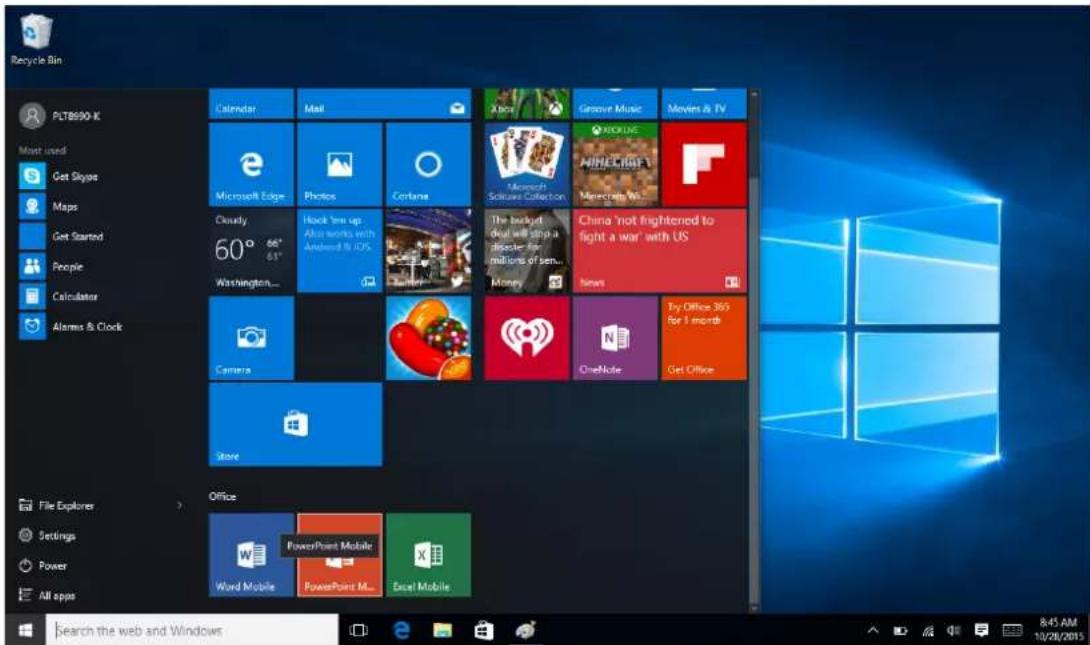Viewport: 1090px width, 645px height.
Task: Open the Flipboard tile
Action: (x=703, y=164)
